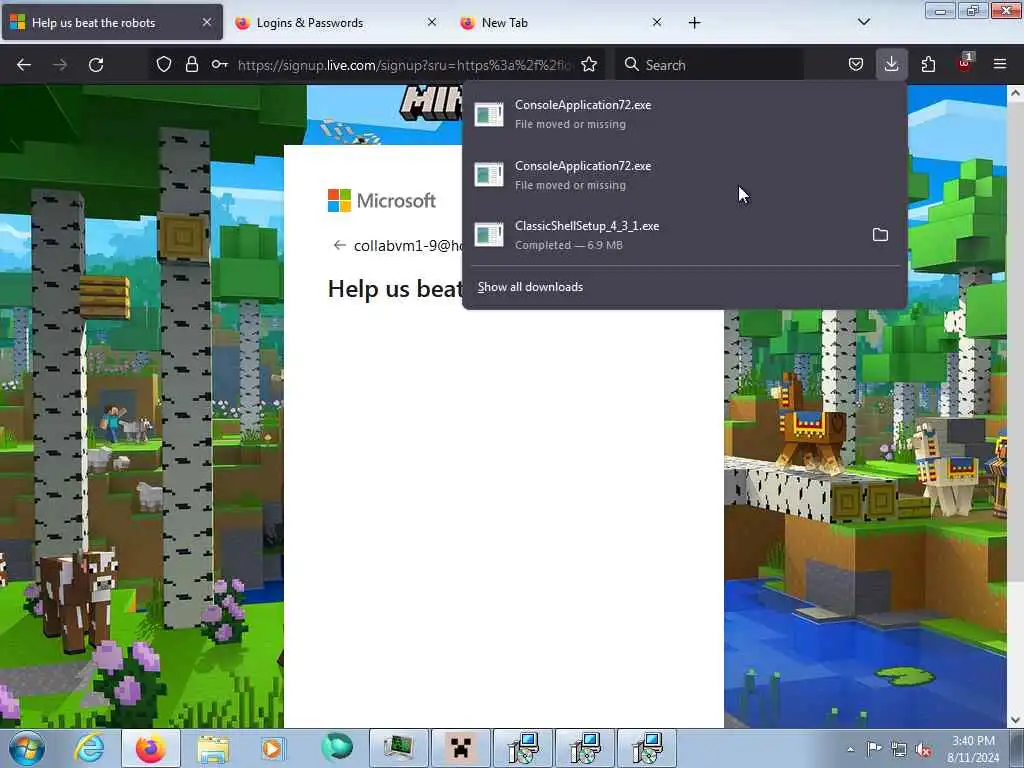The width and height of the screenshot is (1024, 768).
Task: Close the New Tab tab
Action: coord(657,22)
